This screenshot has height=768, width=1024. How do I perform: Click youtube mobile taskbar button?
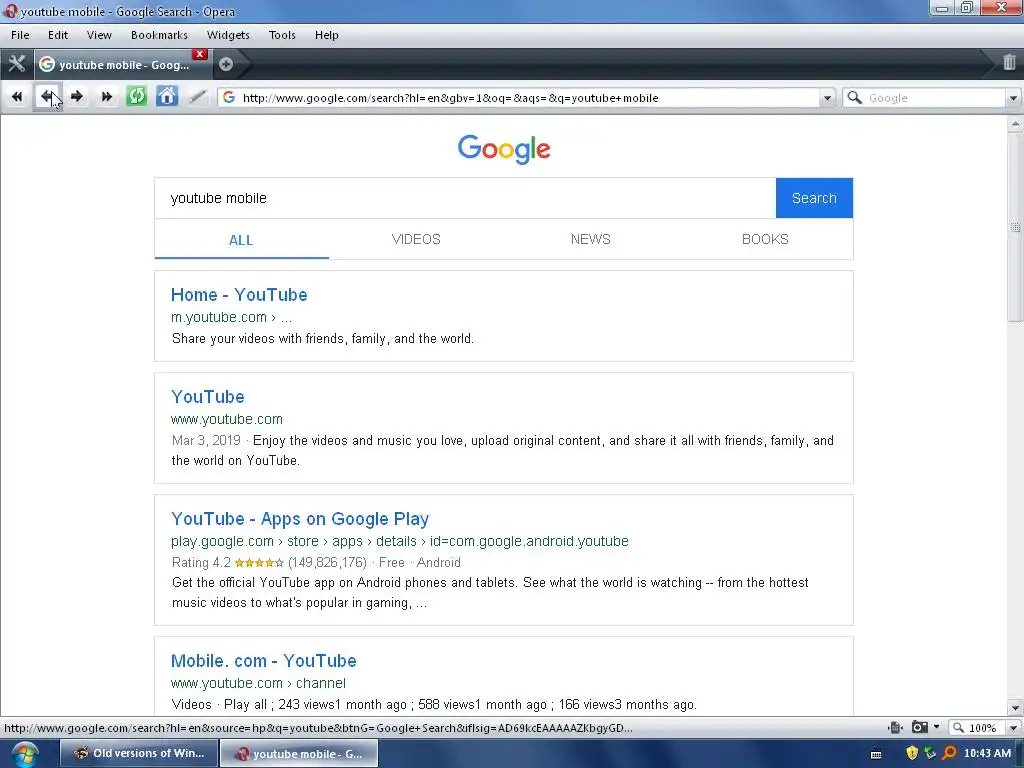point(298,754)
